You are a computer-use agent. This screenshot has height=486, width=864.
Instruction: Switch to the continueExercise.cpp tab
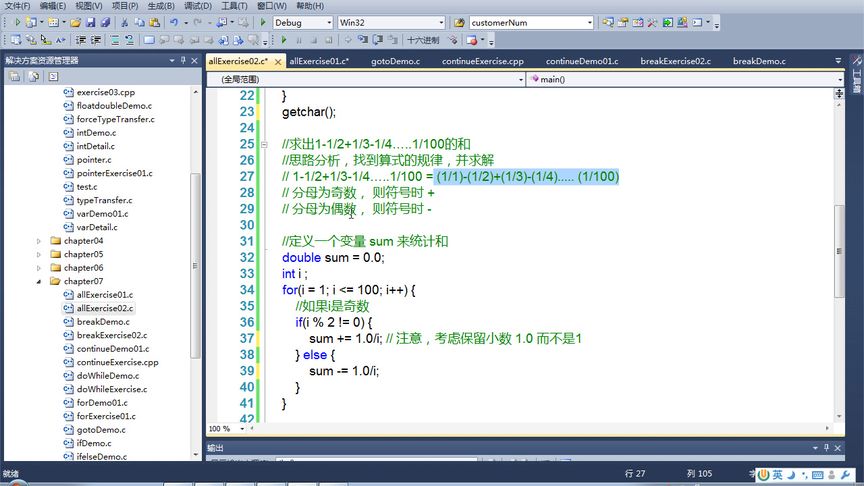click(483, 61)
